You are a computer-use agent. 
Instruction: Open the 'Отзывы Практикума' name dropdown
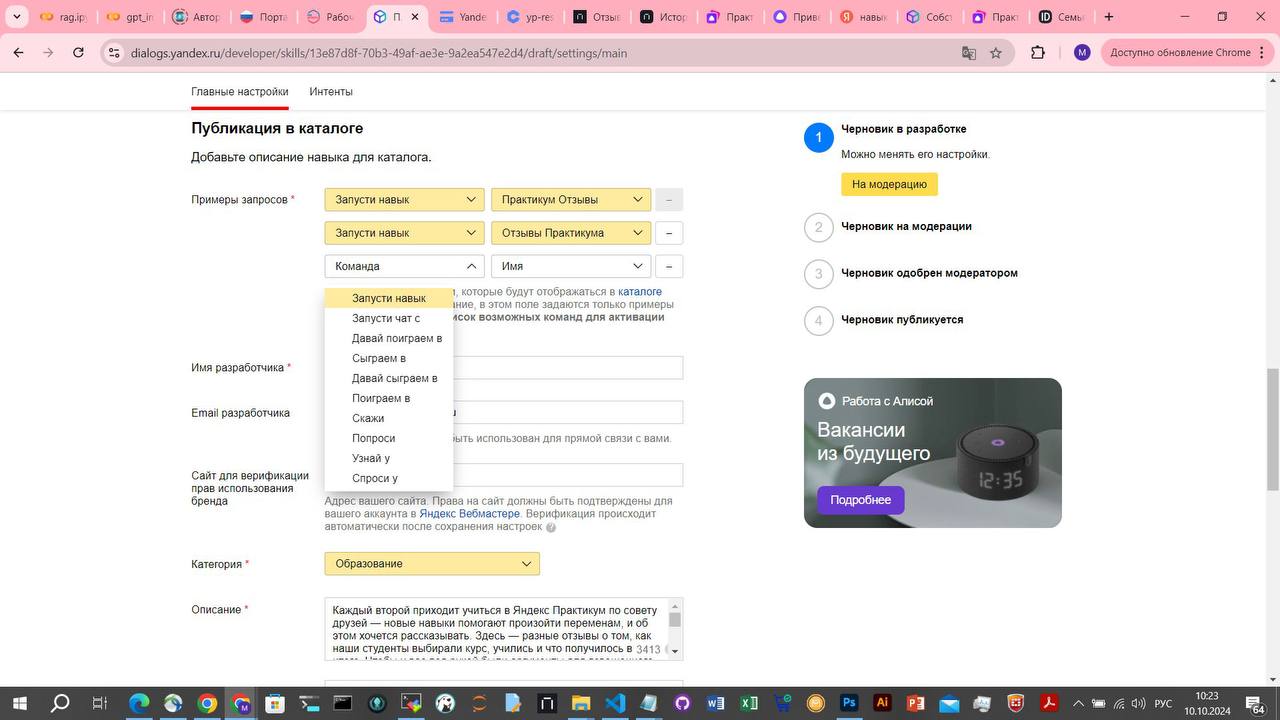coord(571,233)
